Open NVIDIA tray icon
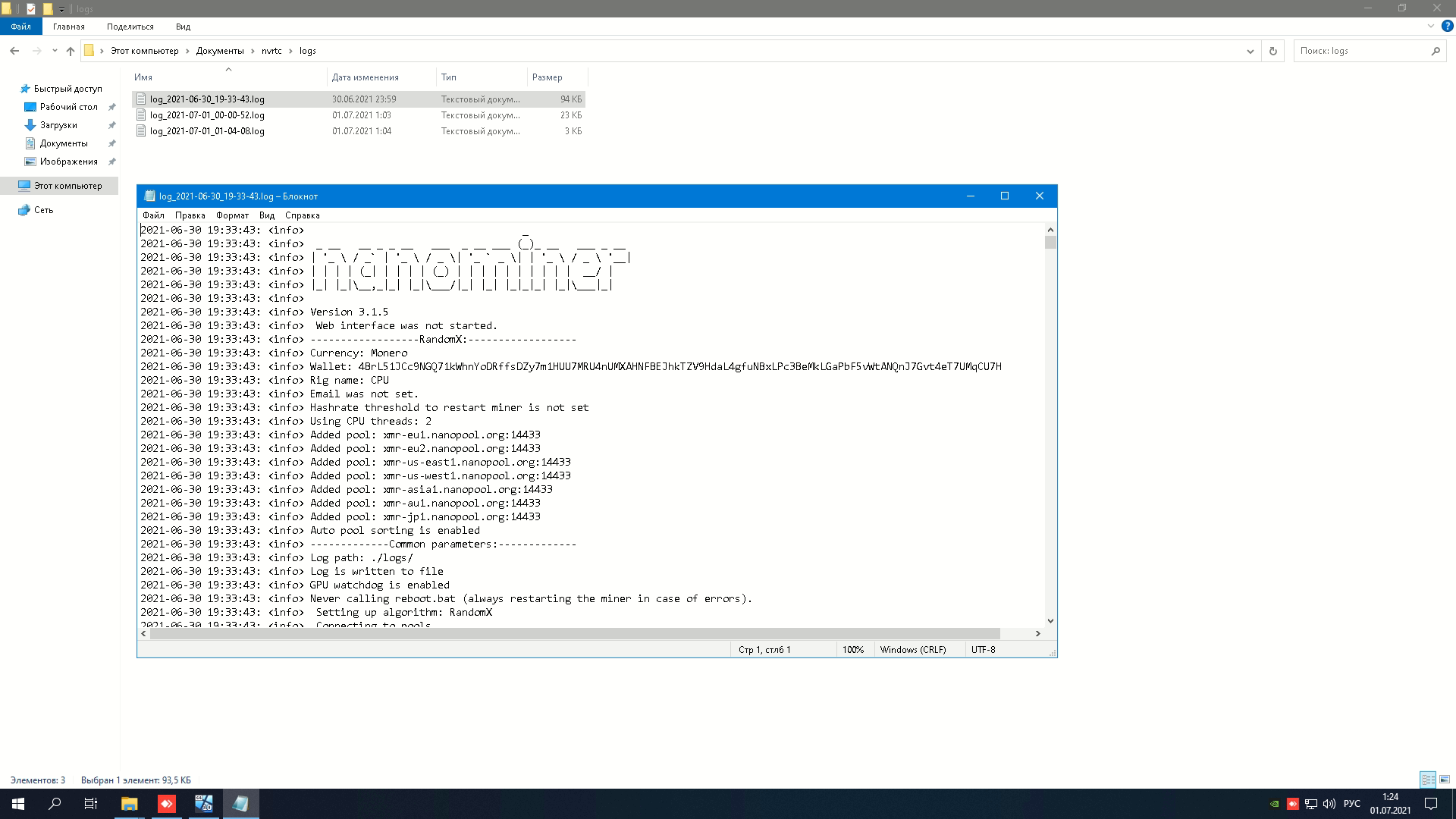The image size is (1456, 819). click(1275, 804)
